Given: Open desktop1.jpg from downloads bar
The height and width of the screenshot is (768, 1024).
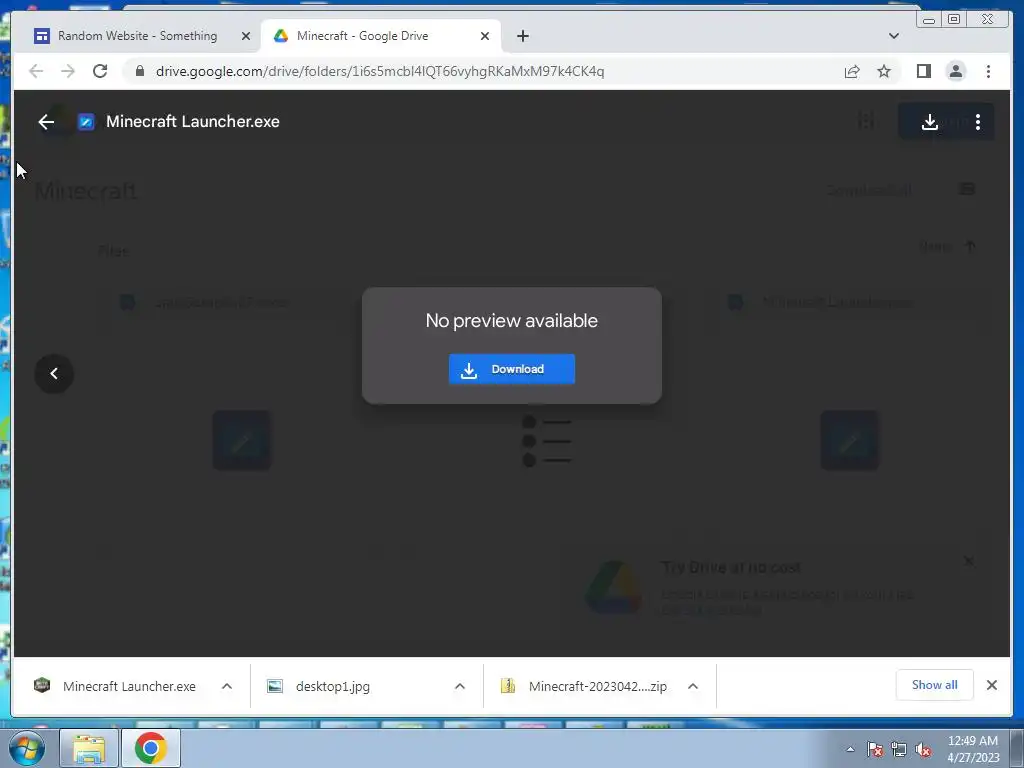Looking at the screenshot, I should point(333,686).
